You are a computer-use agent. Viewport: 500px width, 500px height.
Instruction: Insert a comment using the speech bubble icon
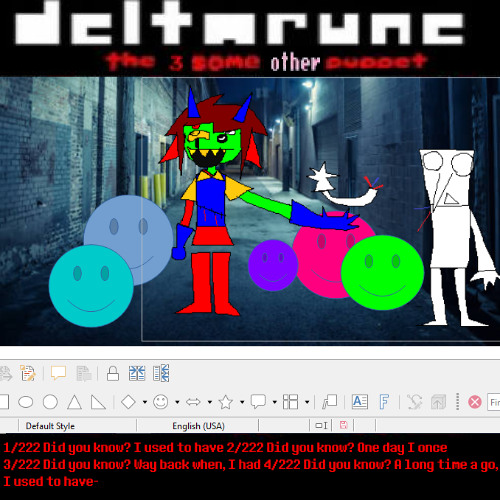point(58,373)
